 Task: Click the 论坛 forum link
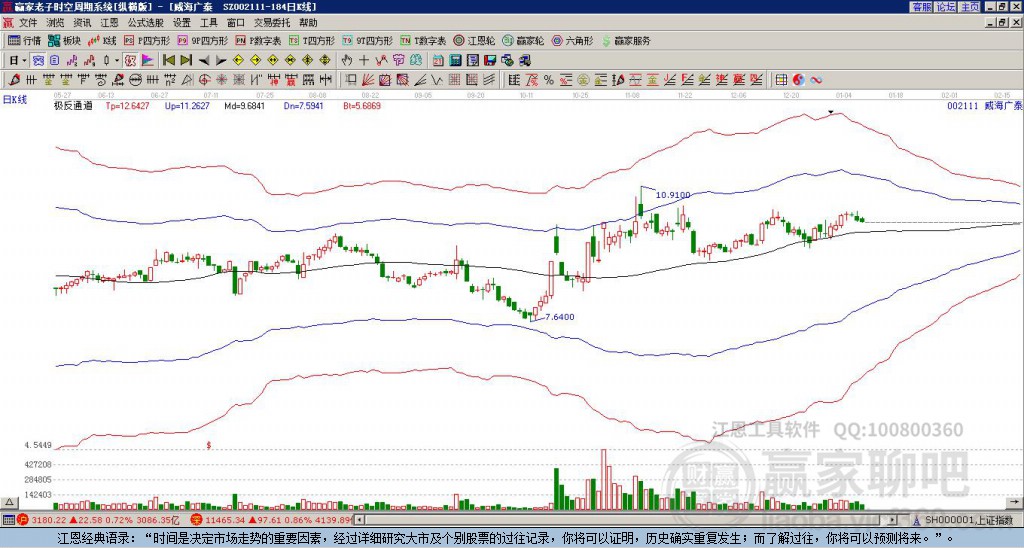(945, 6)
